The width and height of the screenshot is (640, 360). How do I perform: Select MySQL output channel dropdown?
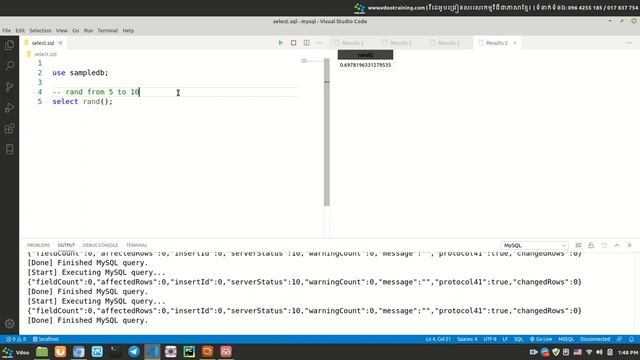click(x=534, y=245)
